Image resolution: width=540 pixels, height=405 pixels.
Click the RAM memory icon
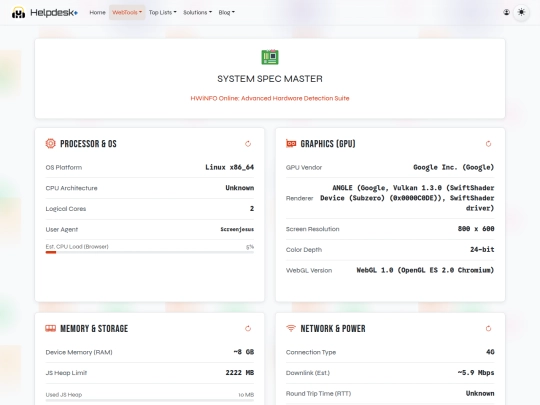pyautogui.click(x=51, y=328)
